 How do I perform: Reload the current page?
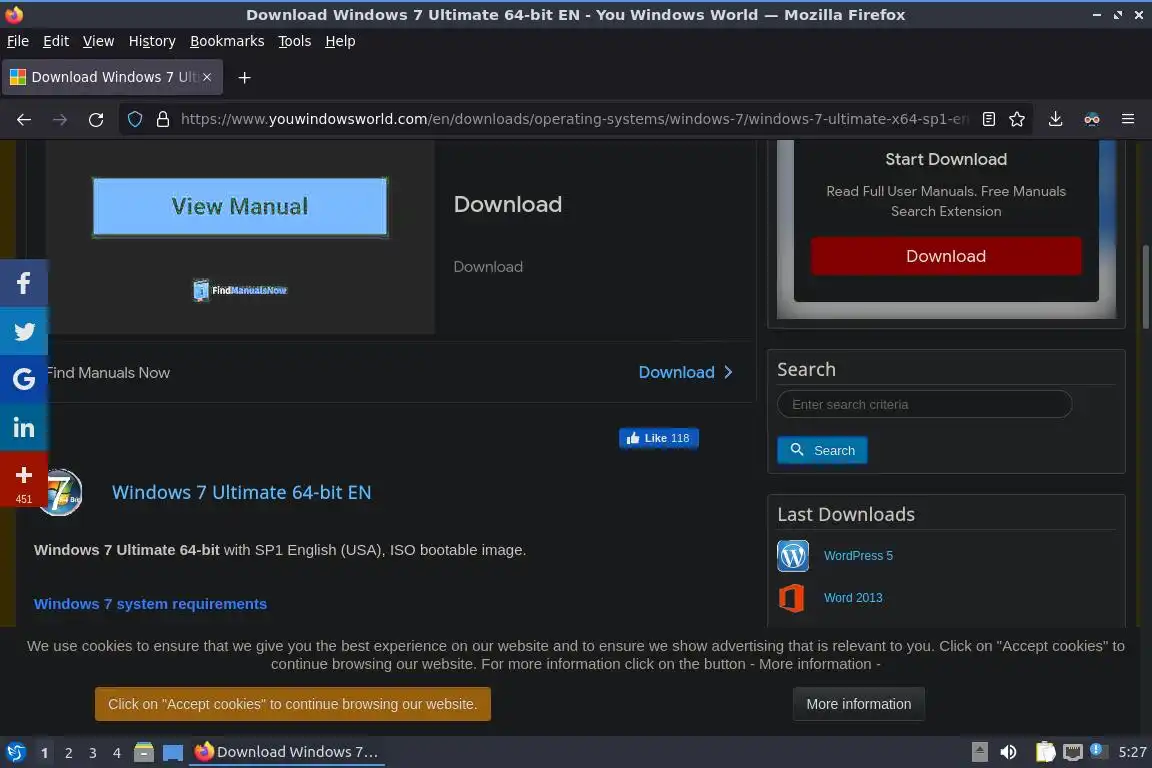coord(96,119)
